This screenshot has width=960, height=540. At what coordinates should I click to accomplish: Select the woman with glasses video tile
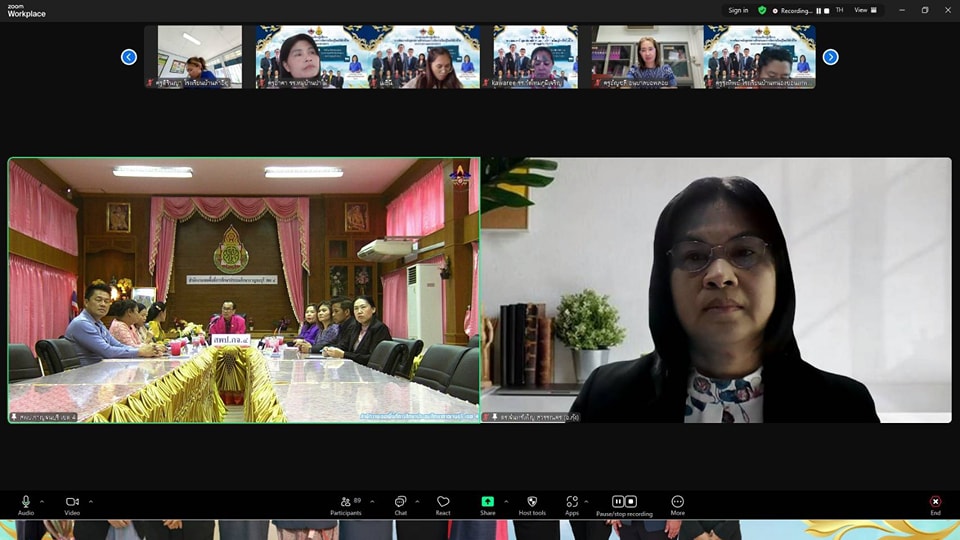coord(716,290)
